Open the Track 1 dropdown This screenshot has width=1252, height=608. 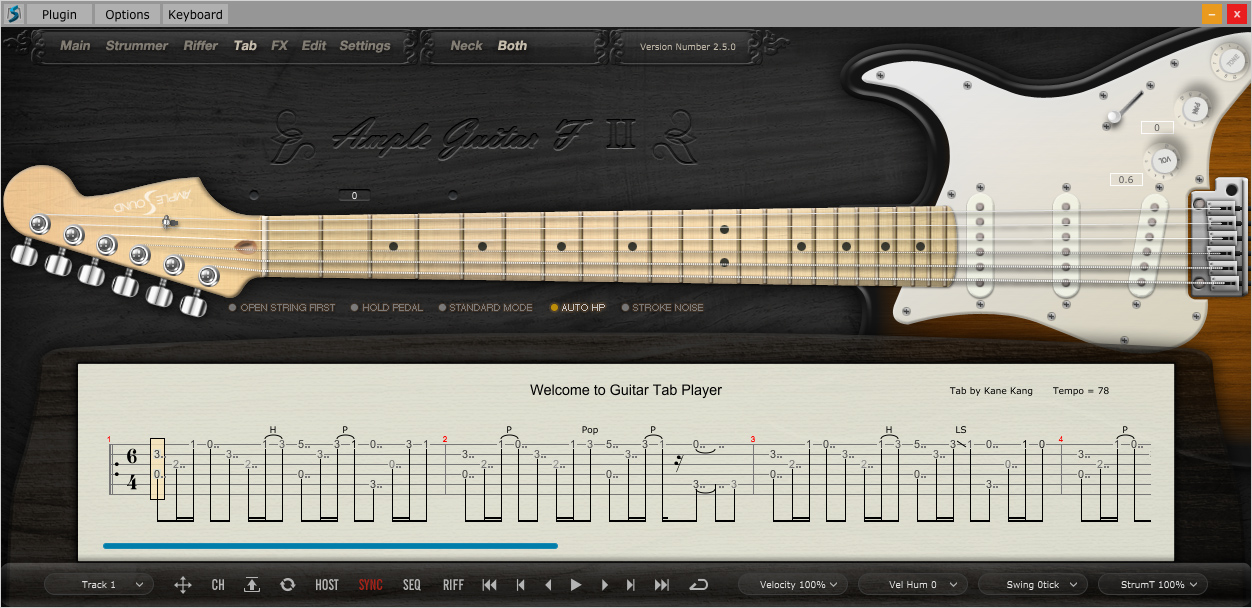[99, 585]
